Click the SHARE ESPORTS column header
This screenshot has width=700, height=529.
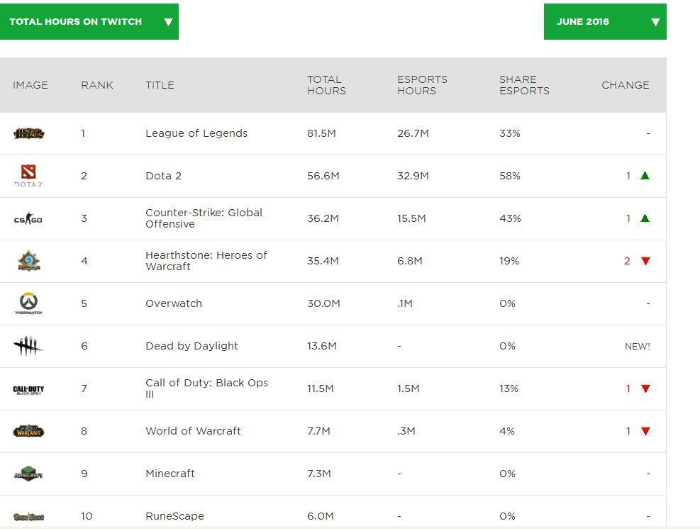click(x=524, y=85)
